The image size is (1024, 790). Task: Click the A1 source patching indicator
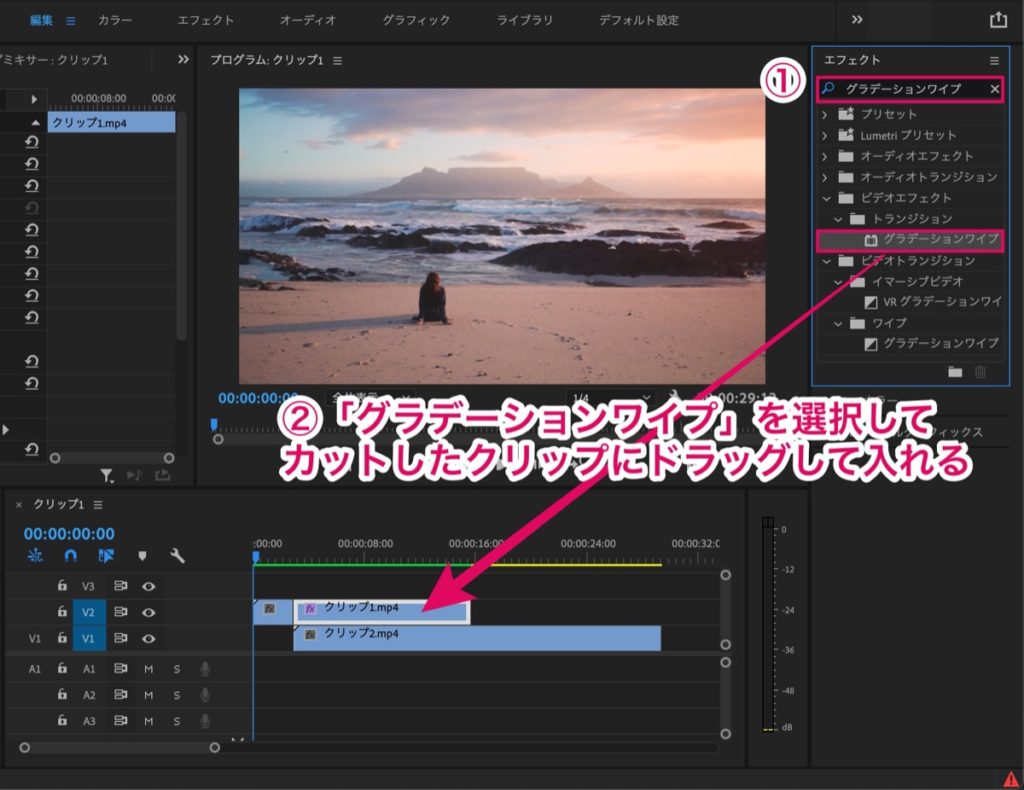(35, 669)
